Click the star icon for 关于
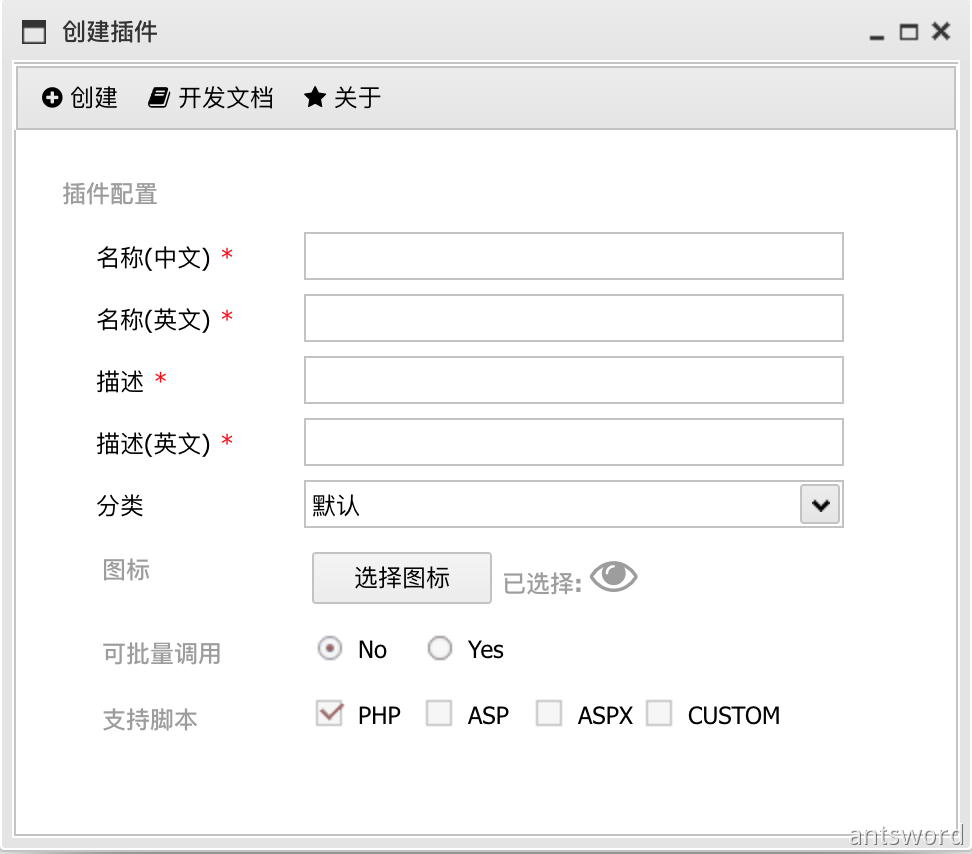The width and height of the screenshot is (972, 854). 315,98
